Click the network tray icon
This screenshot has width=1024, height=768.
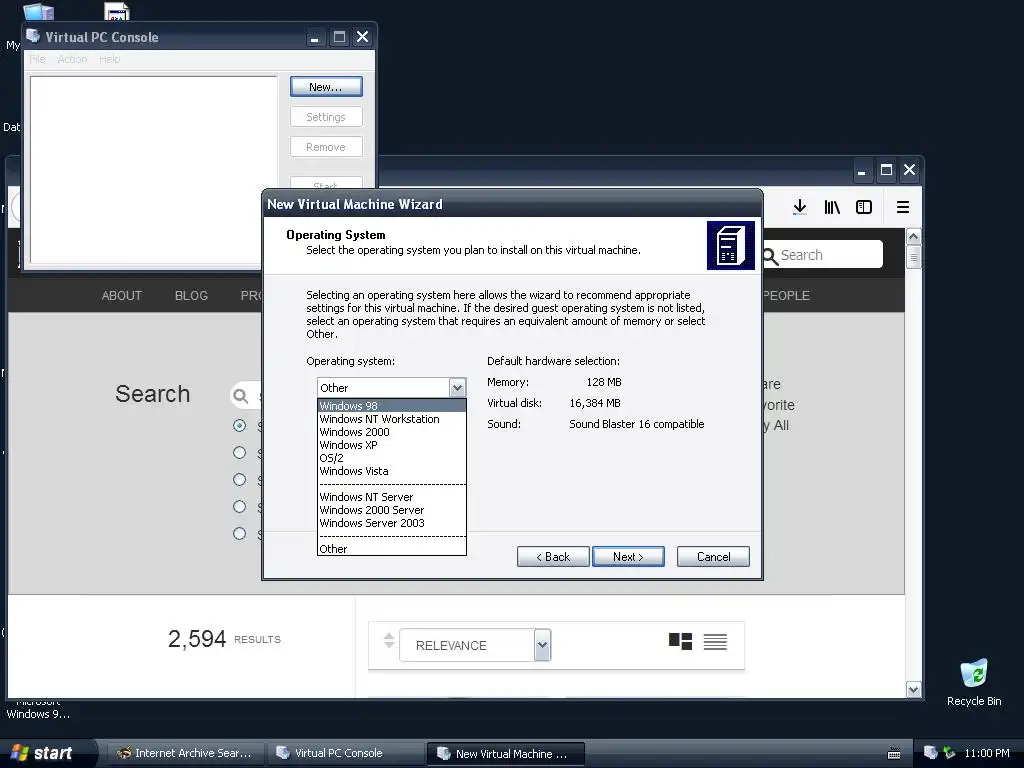pyautogui.click(x=949, y=752)
